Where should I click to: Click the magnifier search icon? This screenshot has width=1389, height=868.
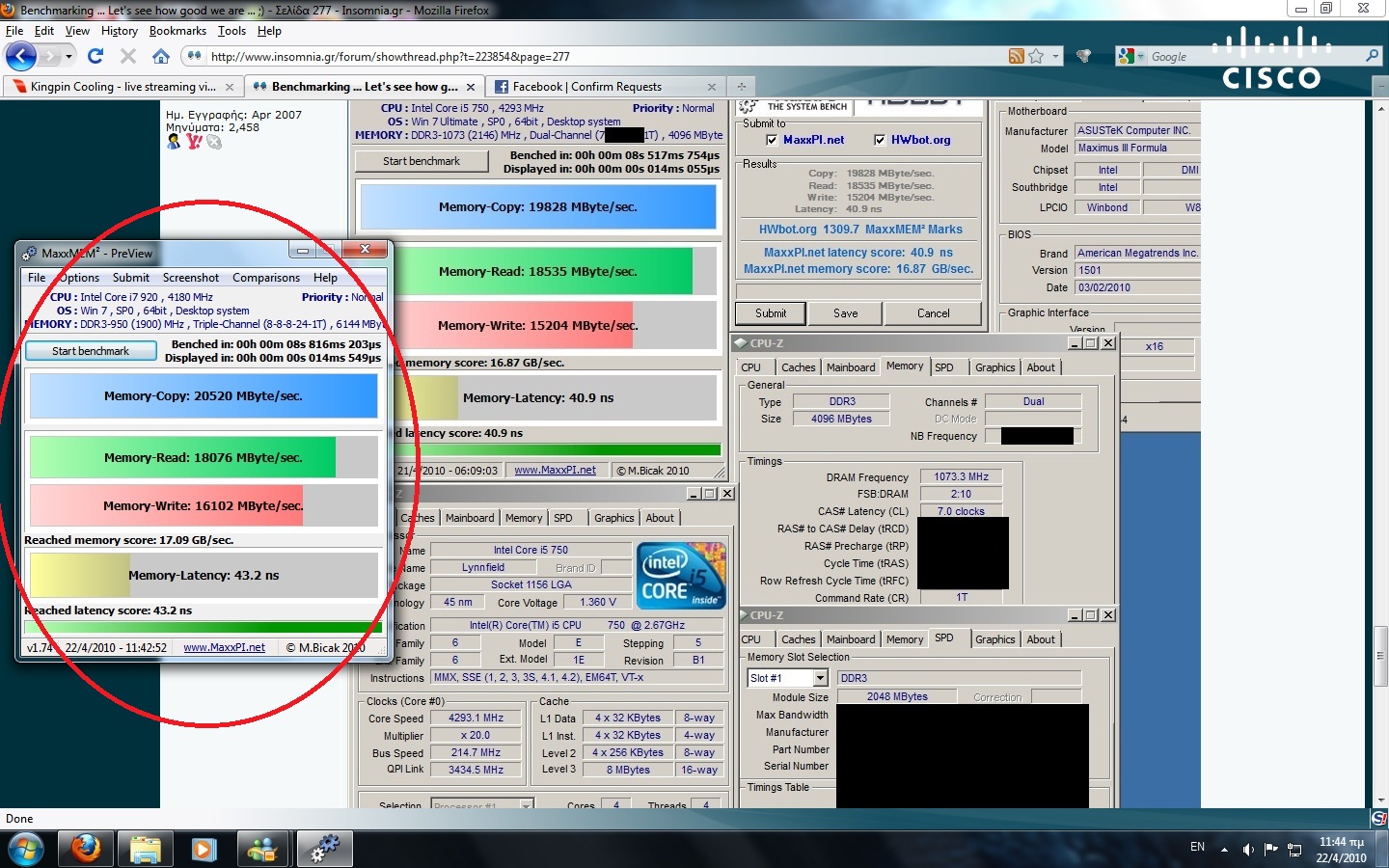[x=1372, y=56]
